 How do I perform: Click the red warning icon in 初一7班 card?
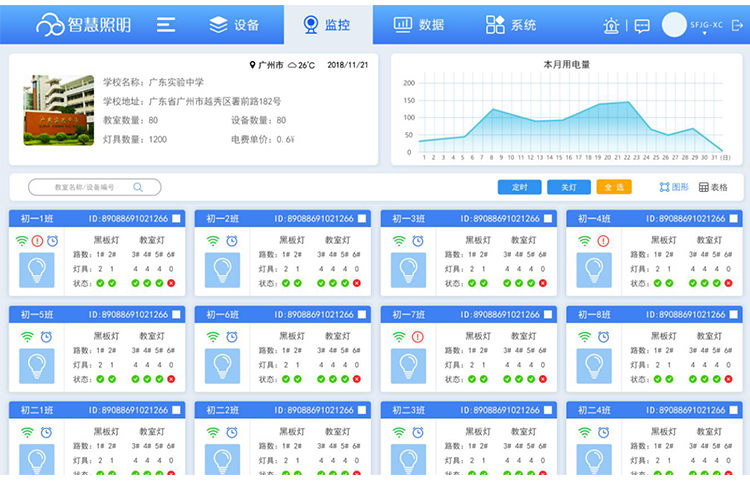[x=417, y=337]
